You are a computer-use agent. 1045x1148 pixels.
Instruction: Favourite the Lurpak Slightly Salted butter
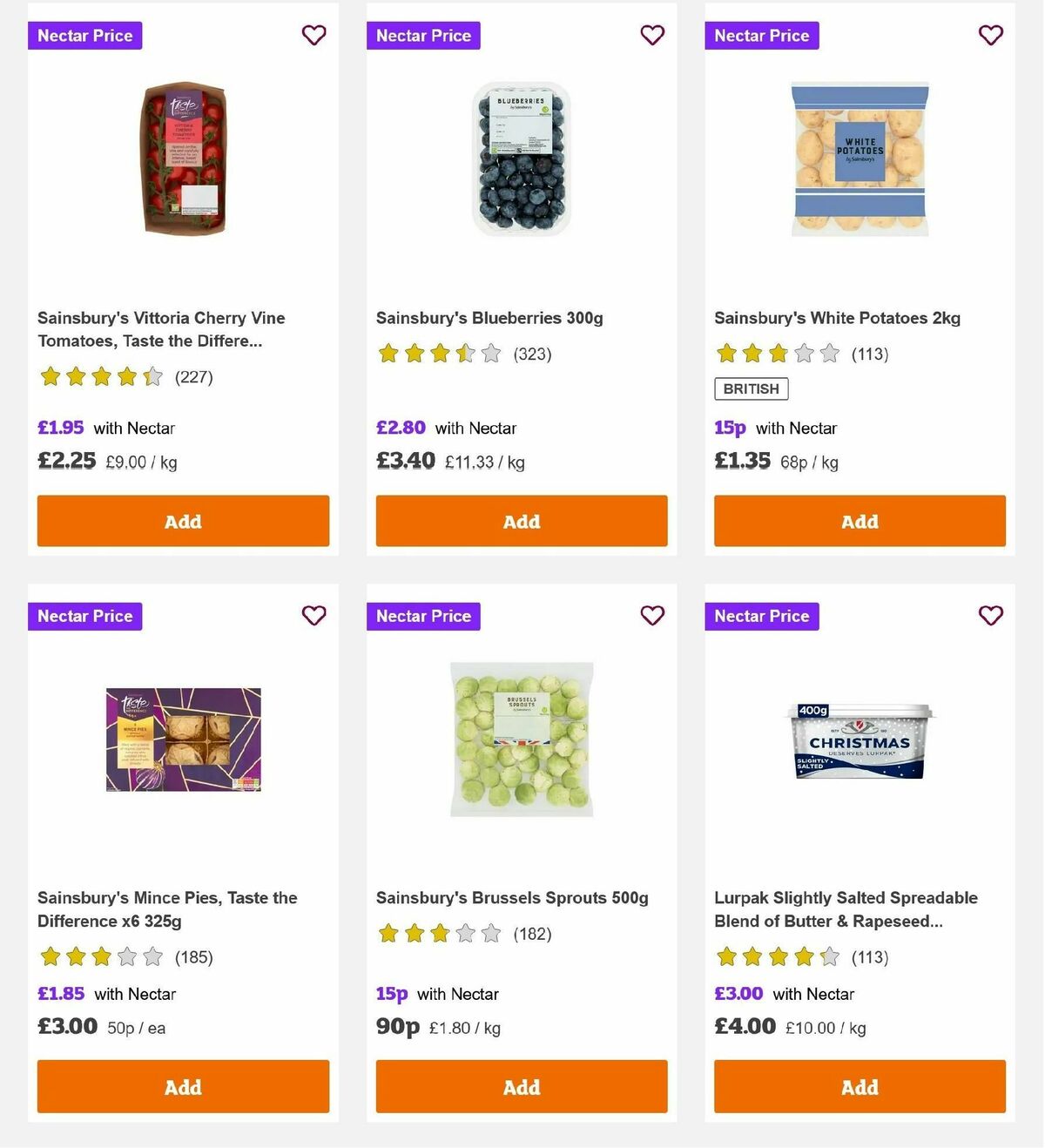990,615
